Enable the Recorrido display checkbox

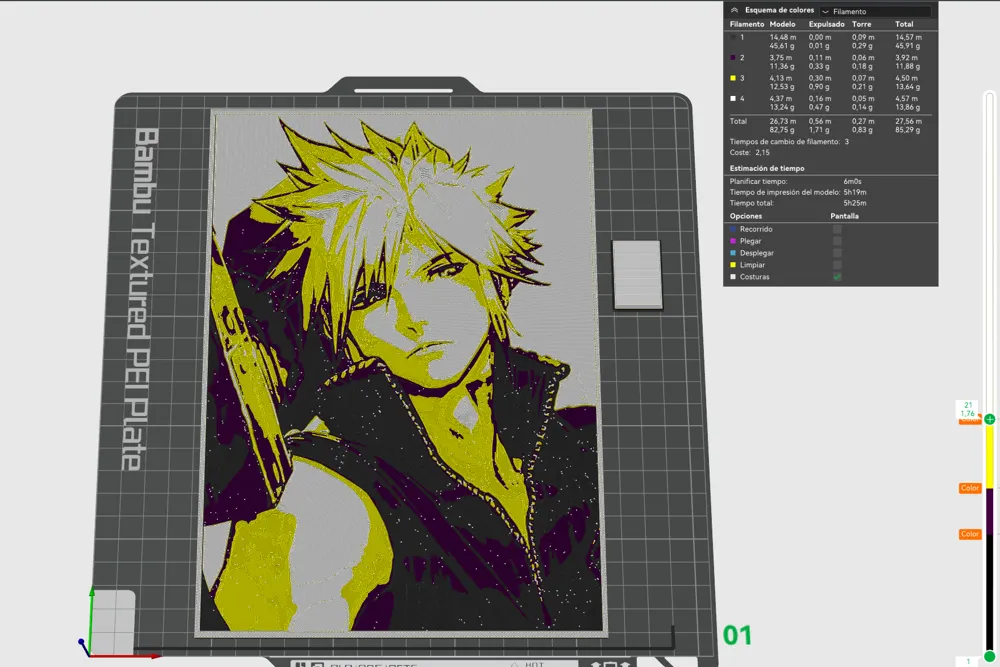click(837, 229)
